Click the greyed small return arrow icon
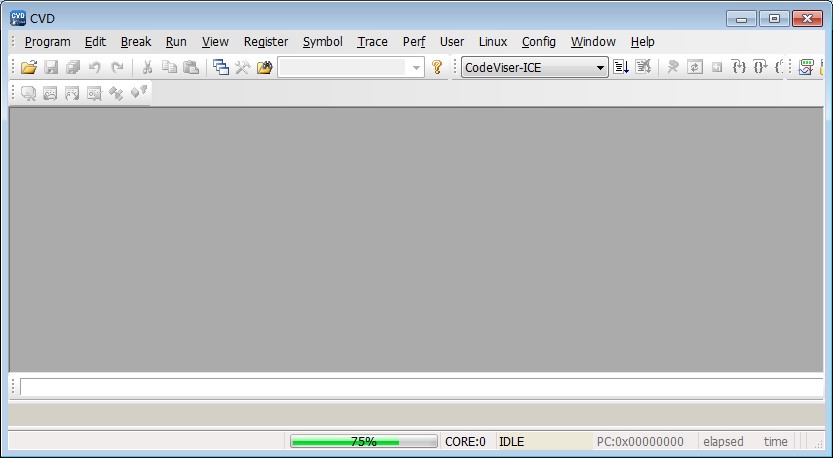 (x=717, y=67)
